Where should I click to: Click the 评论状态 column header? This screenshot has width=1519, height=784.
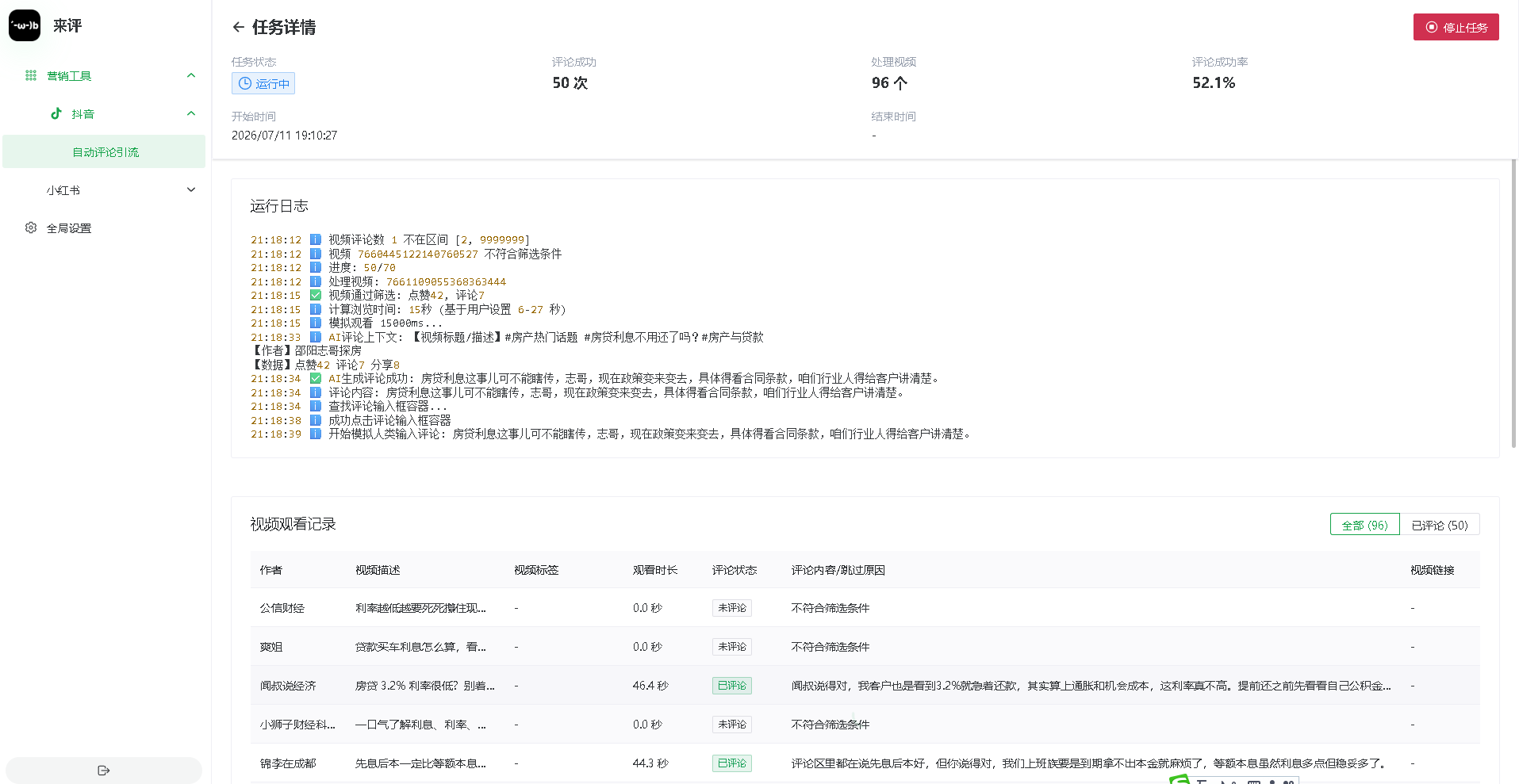pyautogui.click(x=735, y=570)
